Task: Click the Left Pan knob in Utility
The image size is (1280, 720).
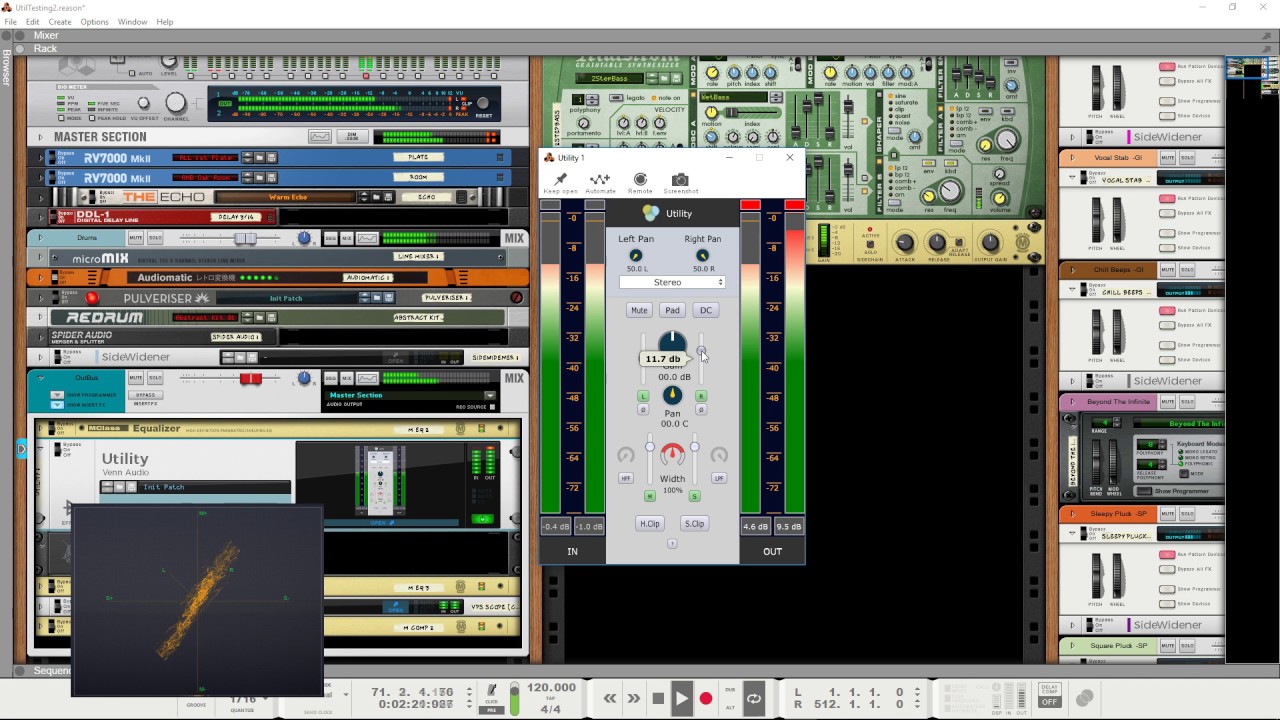Action: 636,256
